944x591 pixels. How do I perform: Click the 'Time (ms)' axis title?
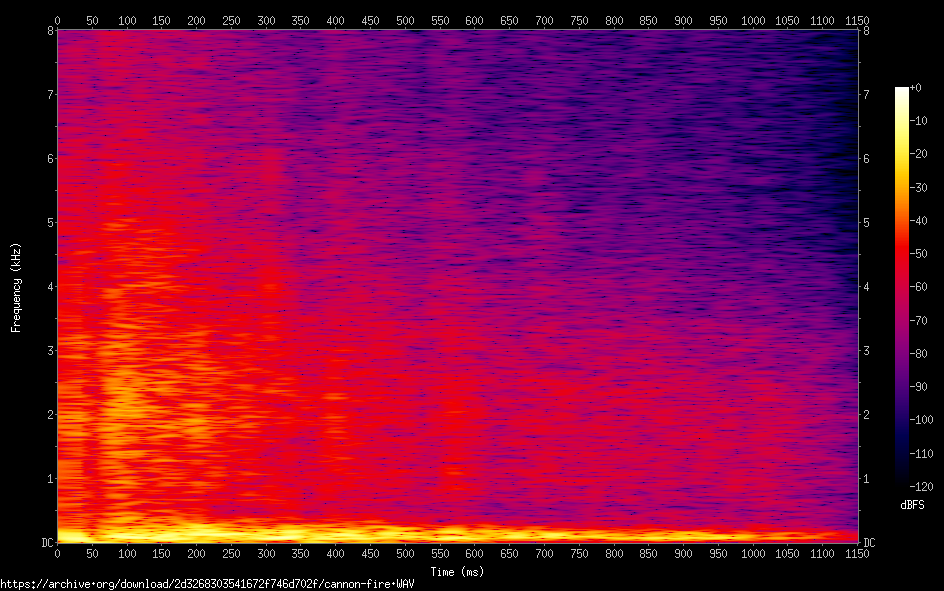pos(457,571)
